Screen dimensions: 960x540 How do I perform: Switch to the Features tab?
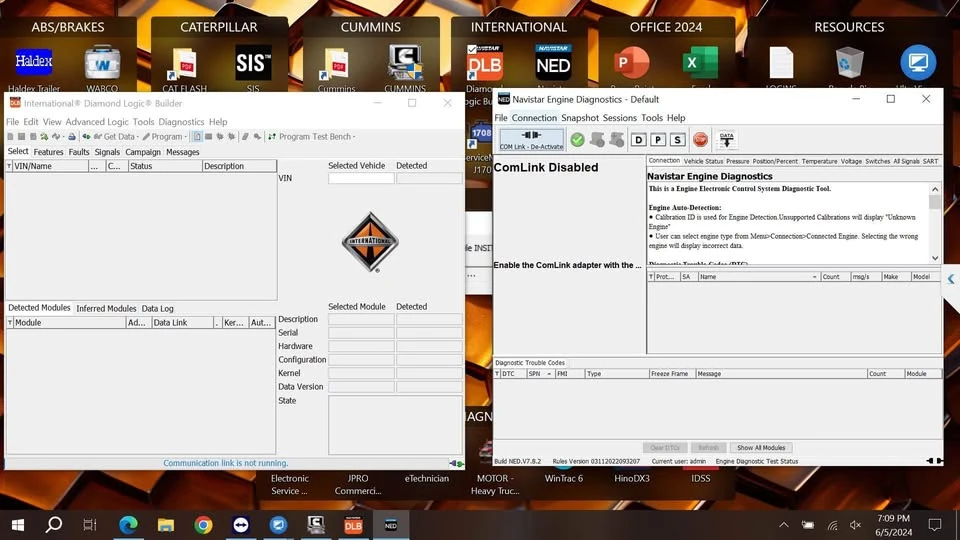coord(48,152)
